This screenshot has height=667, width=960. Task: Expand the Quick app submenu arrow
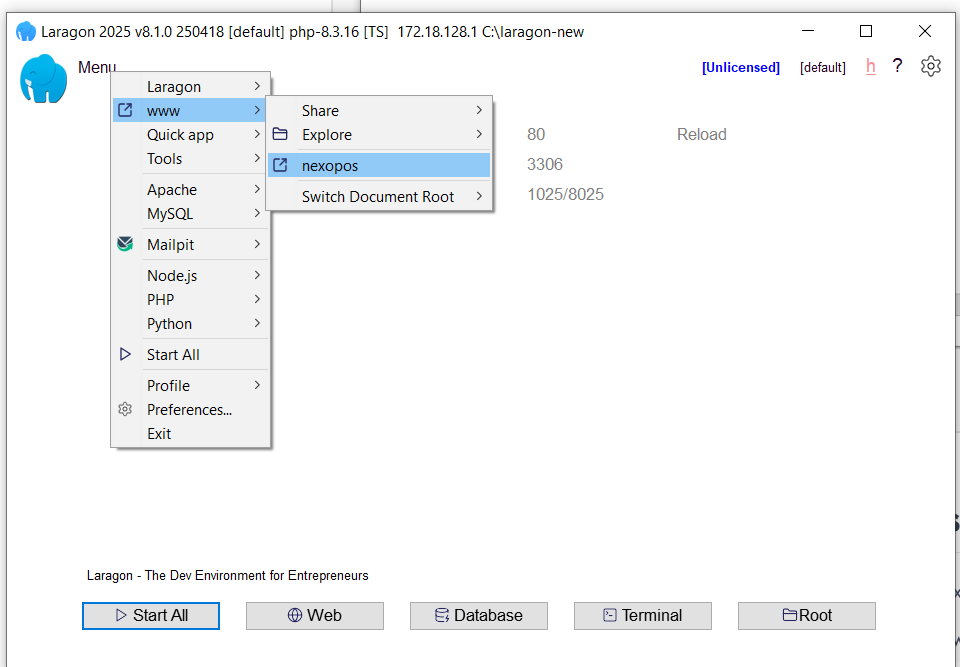point(258,134)
